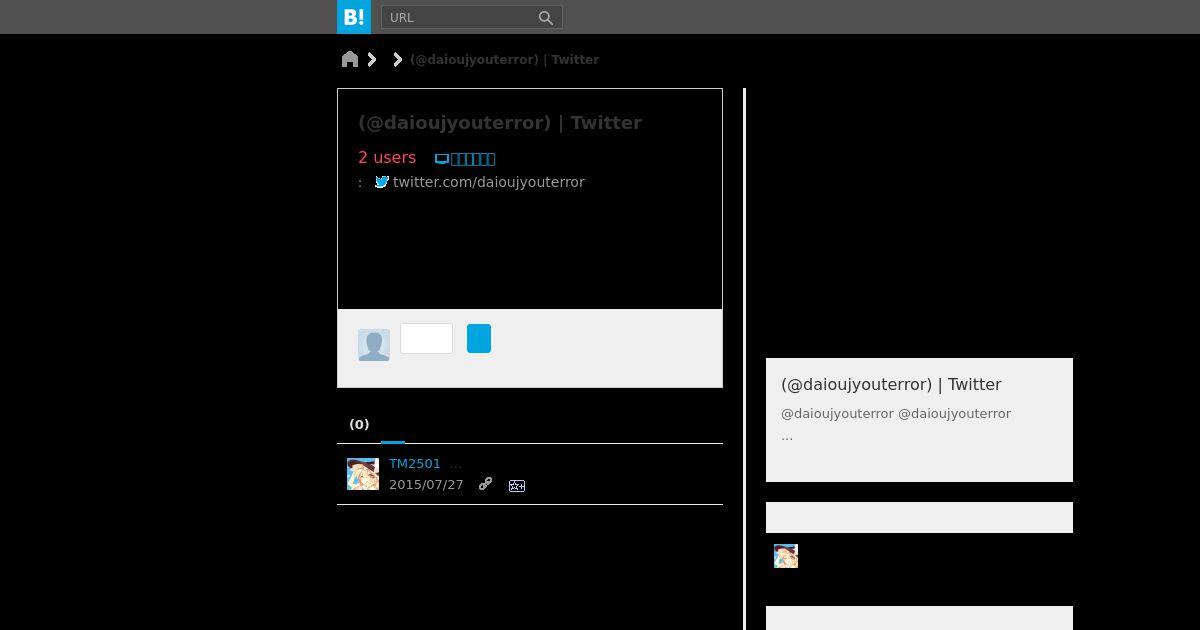The width and height of the screenshot is (1200, 630).
Task: Go to home via breadcrumb house icon
Action: tap(350, 60)
